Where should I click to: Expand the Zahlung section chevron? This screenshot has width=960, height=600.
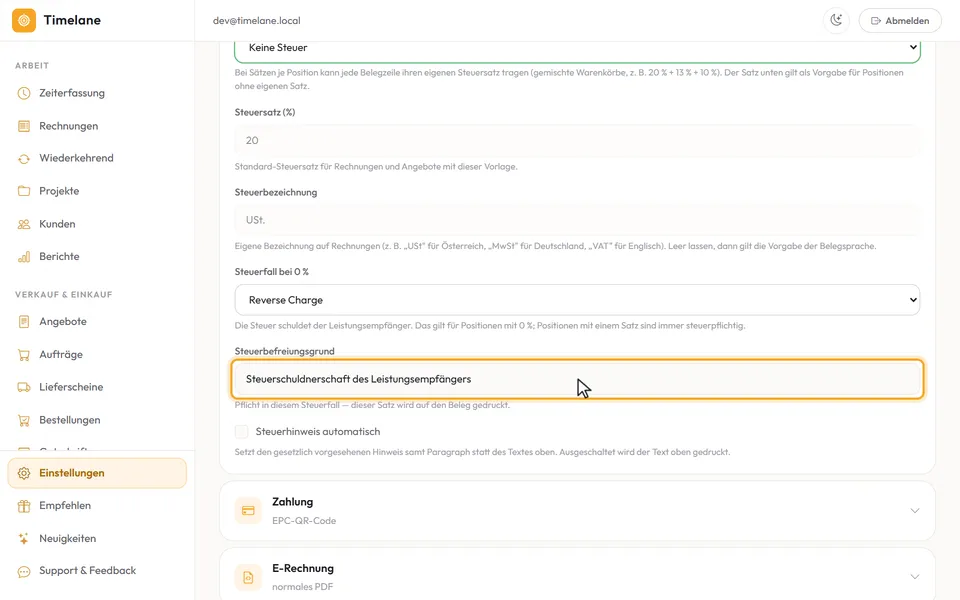point(915,511)
